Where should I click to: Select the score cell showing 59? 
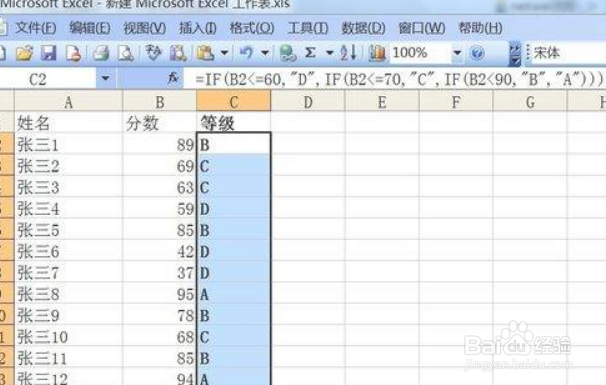160,209
